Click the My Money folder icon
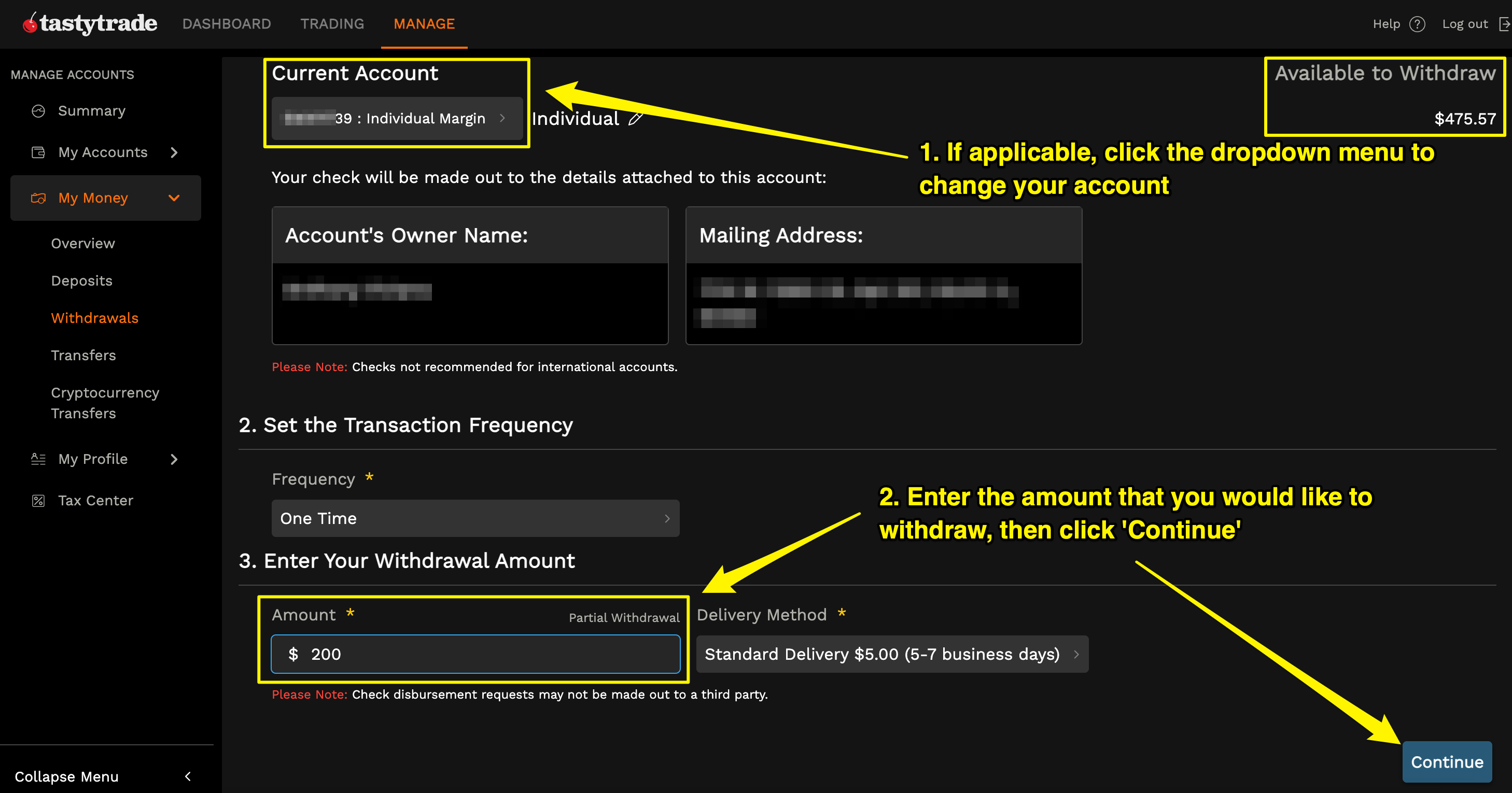 tap(38, 197)
